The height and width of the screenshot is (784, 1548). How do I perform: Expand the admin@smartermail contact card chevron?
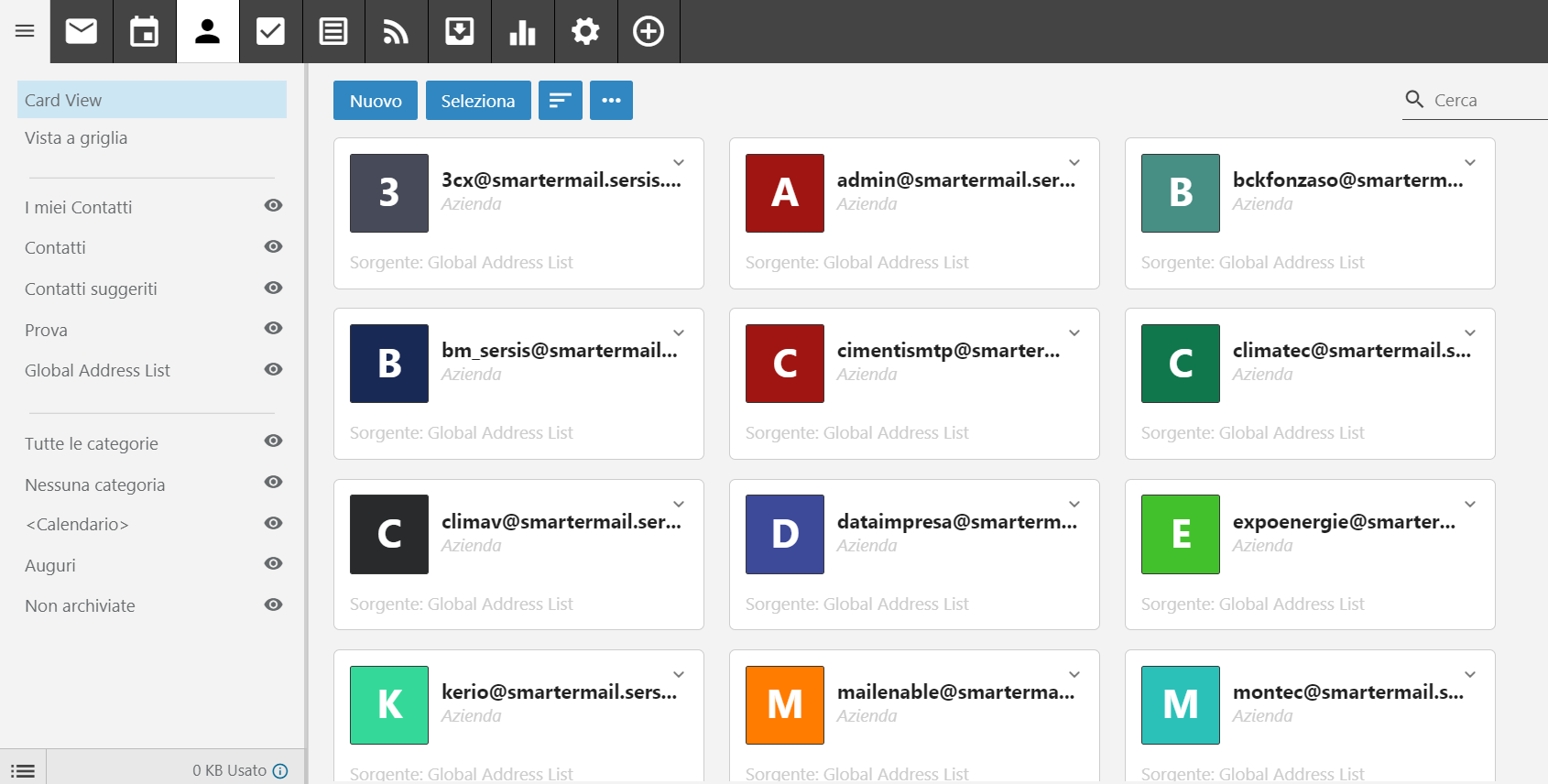coord(1074,163)
